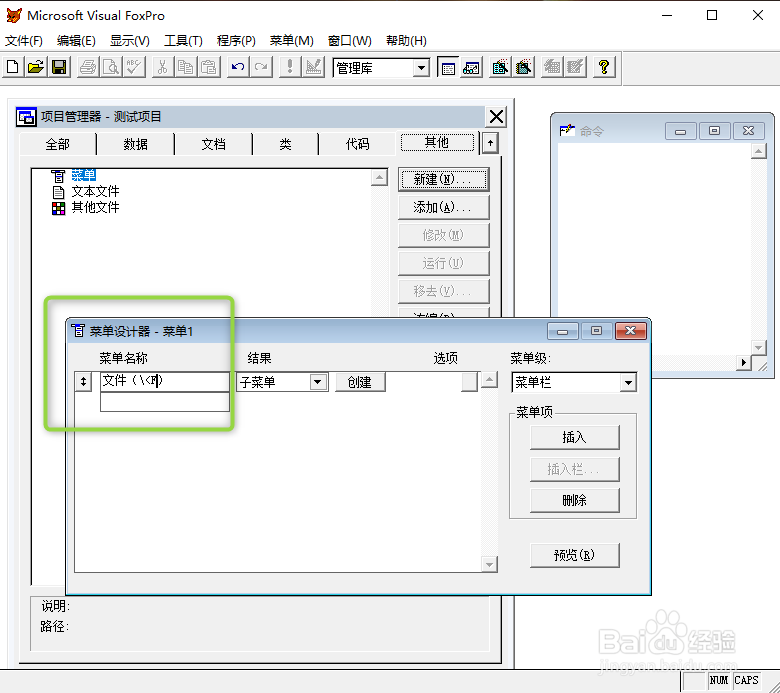Open the 编辑(E) menu
780x693 pixels.
pyautogui.click(x=76, y=41)
